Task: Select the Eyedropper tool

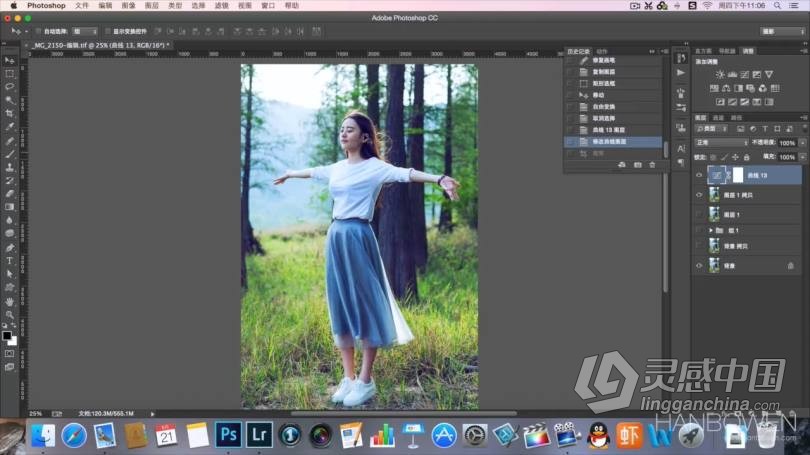Action: [x=9, y=127]
